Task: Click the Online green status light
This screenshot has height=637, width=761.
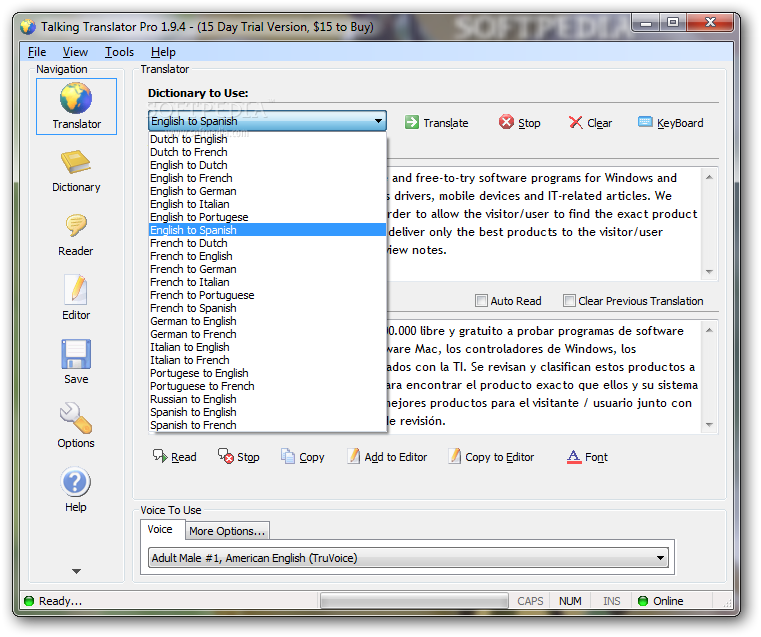Action: coord(643,601)
